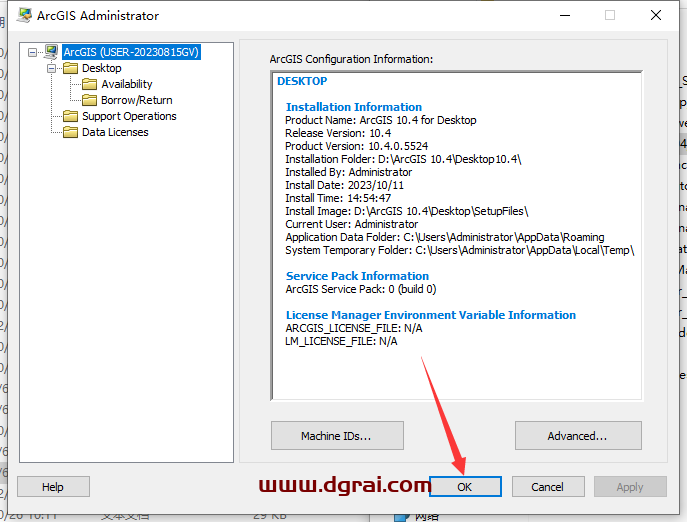Click the ArcGIS Service Pack: 0 (build 0) line
Viewport: 687px width, 522px height.
pos(361,289)
